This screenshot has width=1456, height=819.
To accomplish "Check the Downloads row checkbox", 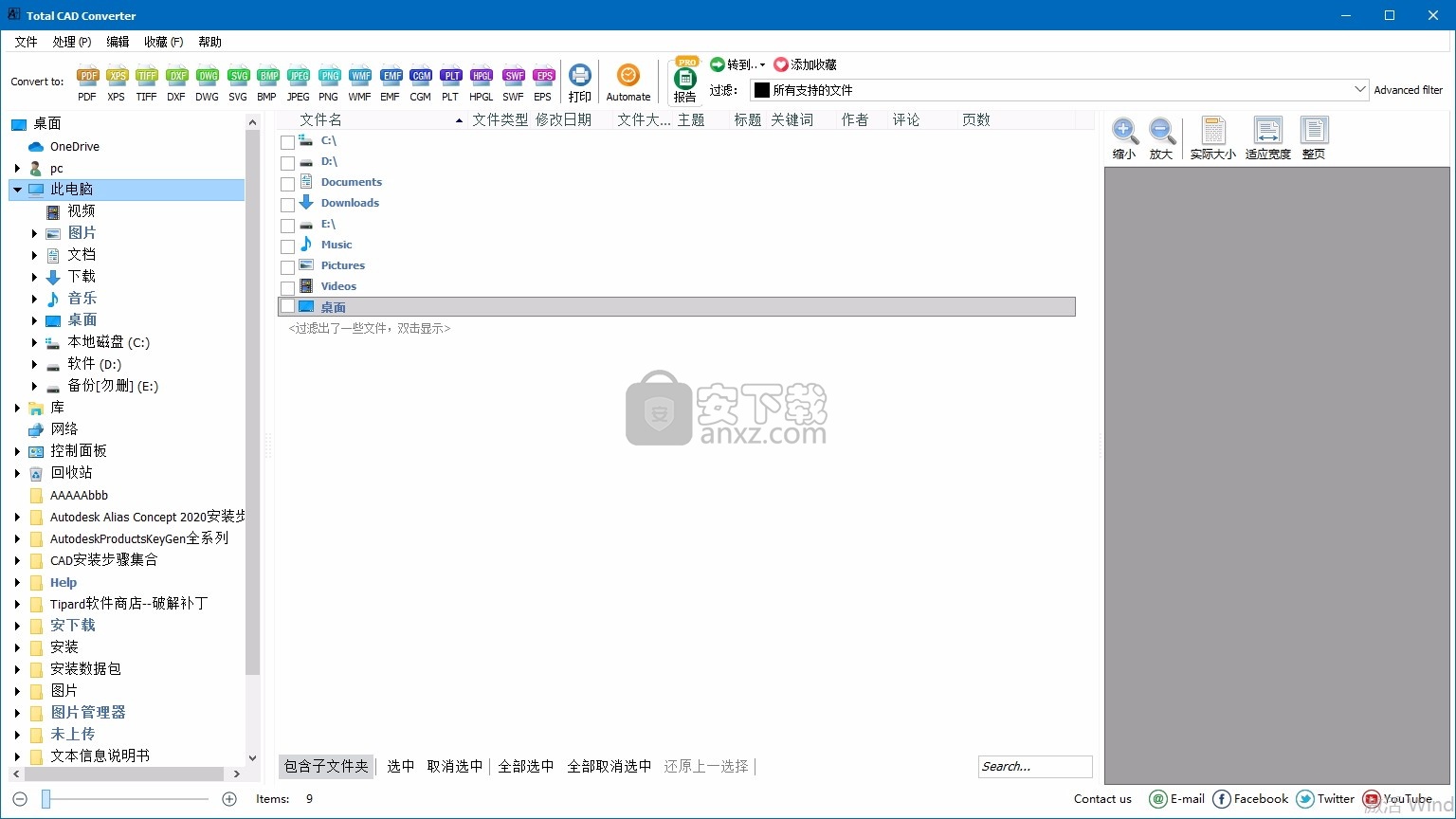I will point(287,205).
